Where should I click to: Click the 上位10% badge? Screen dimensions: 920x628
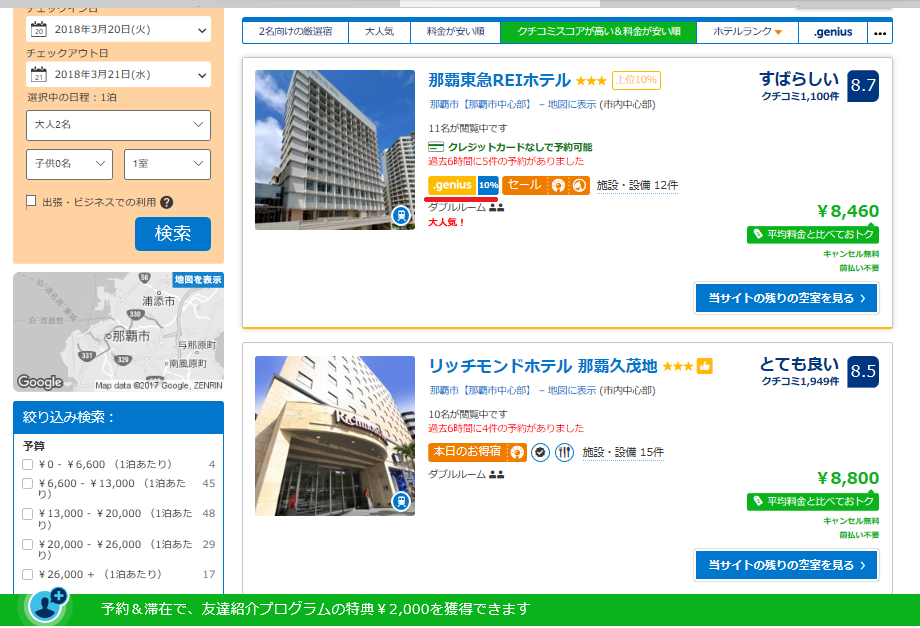tap(636, 80)
